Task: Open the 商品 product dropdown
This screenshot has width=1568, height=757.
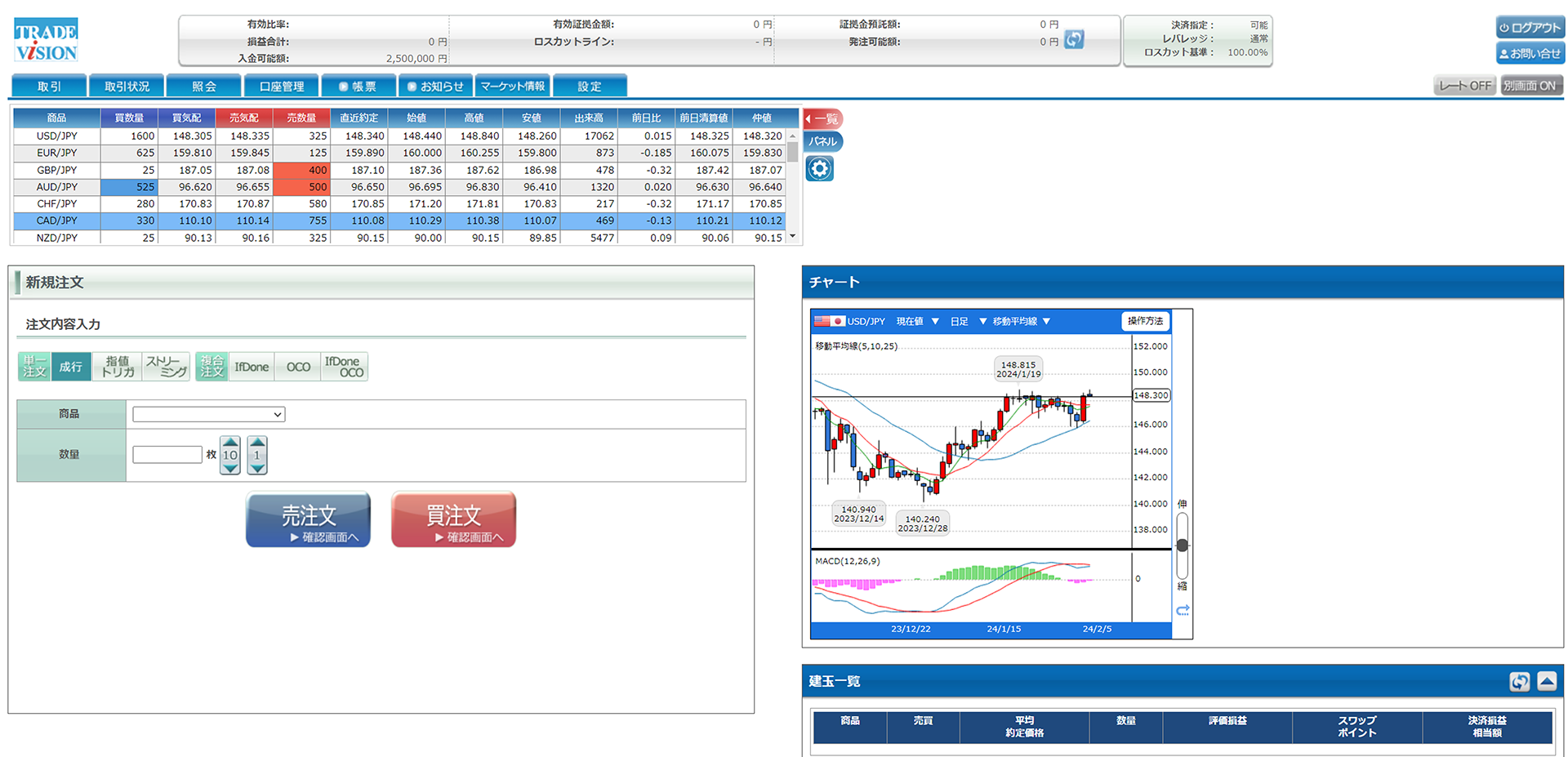Action: (208, 415)
